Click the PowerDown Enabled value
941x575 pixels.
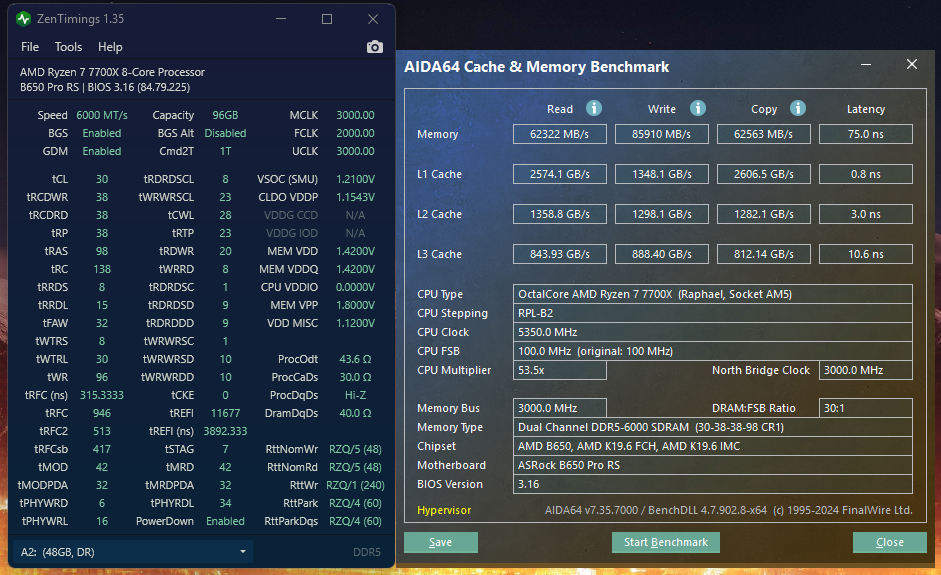click(x=225, y=521)
